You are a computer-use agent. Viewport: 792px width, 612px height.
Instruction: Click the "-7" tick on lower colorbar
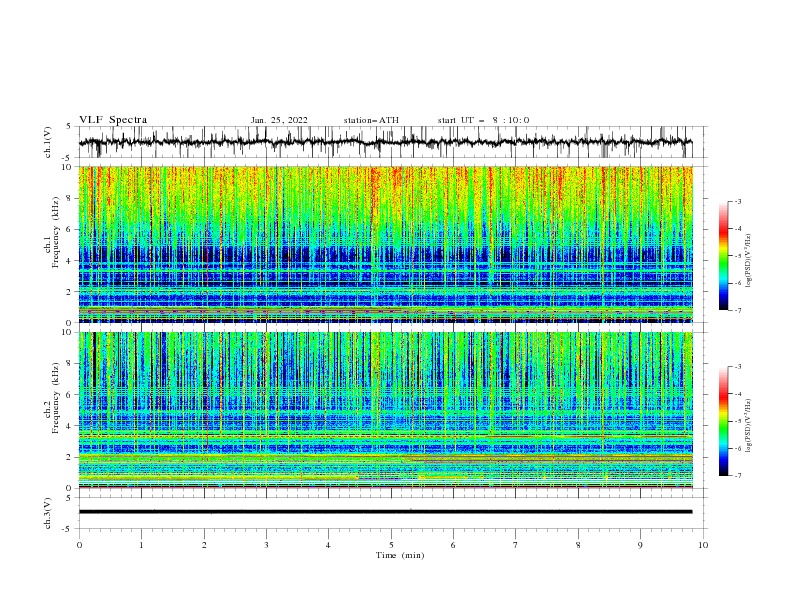coord(737,476)
